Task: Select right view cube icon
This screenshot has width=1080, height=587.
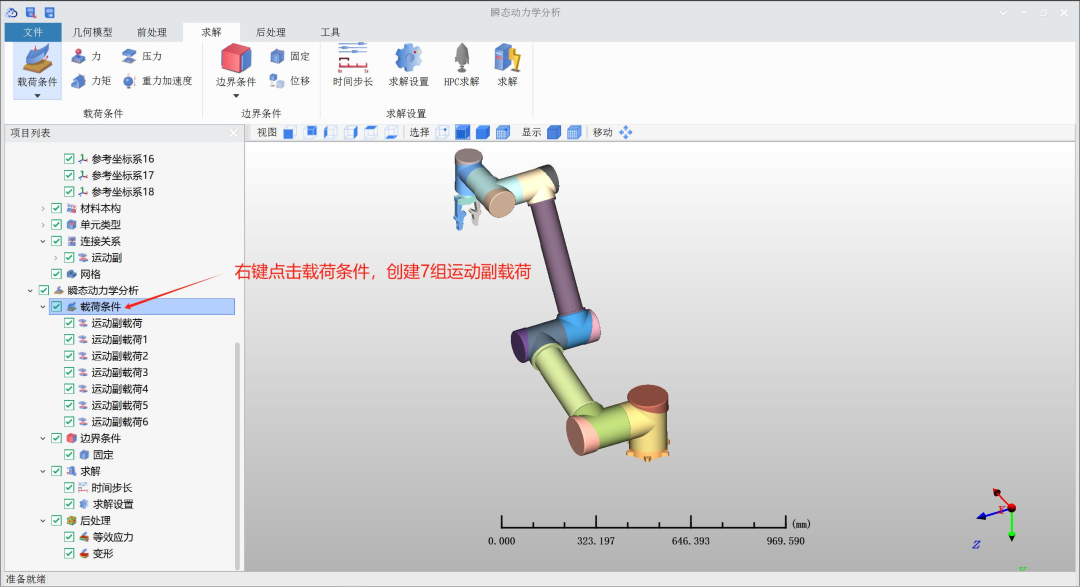Action: pyautogui.click(x=351, y=132)
